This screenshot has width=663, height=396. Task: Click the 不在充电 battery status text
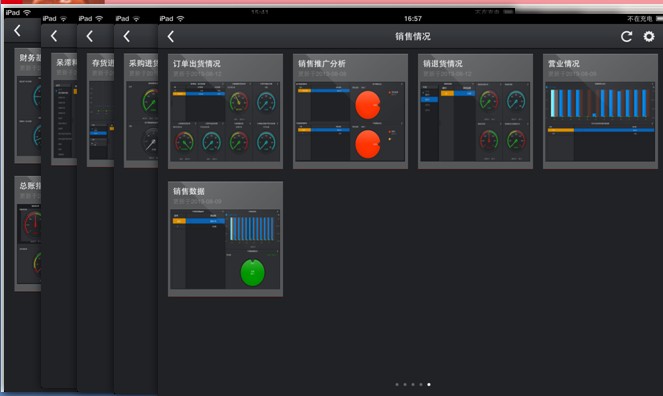pos(639,19)
